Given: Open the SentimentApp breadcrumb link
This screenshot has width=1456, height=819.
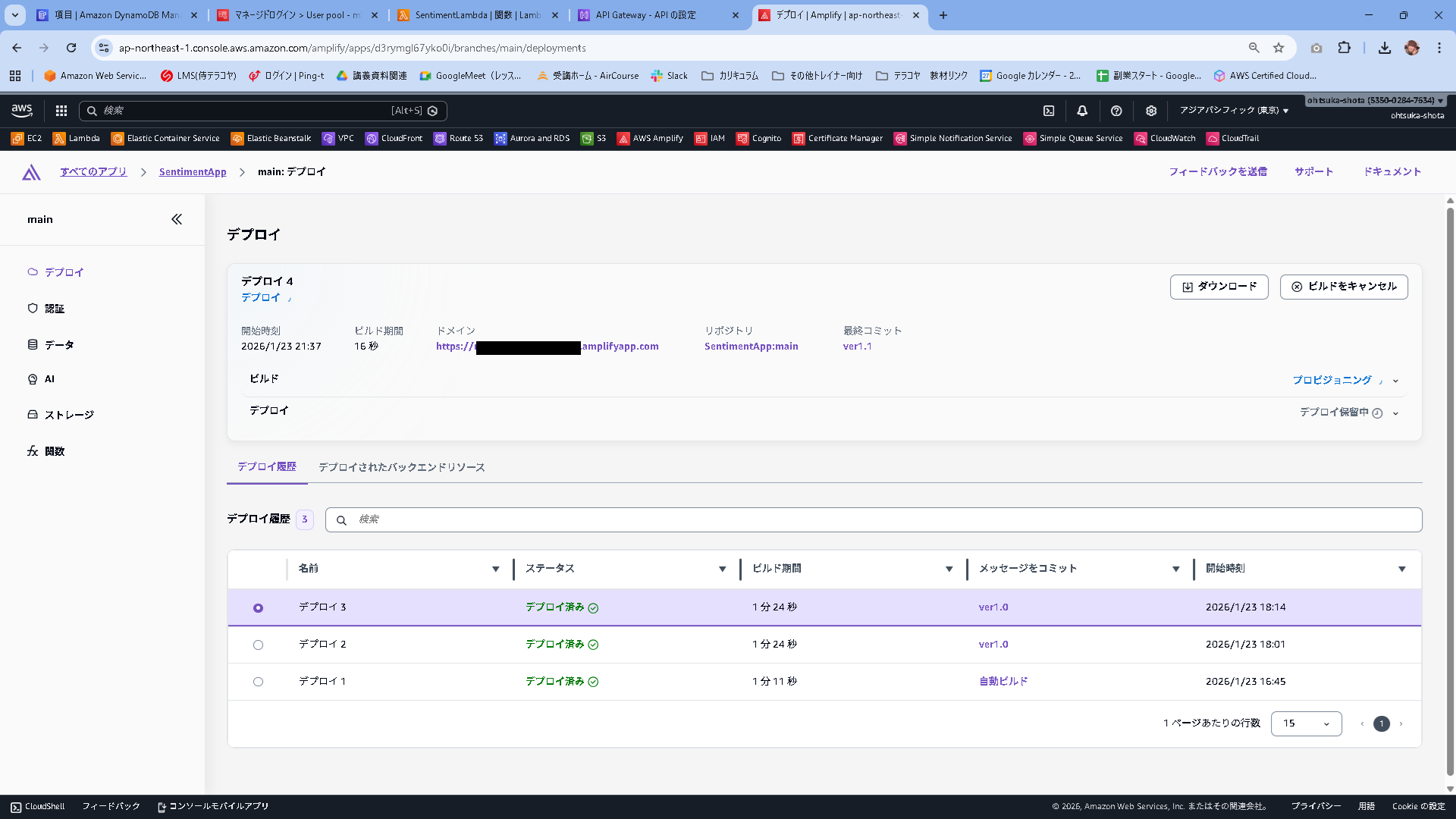Looking at the screenshot, I should click(x=193, y=172).
